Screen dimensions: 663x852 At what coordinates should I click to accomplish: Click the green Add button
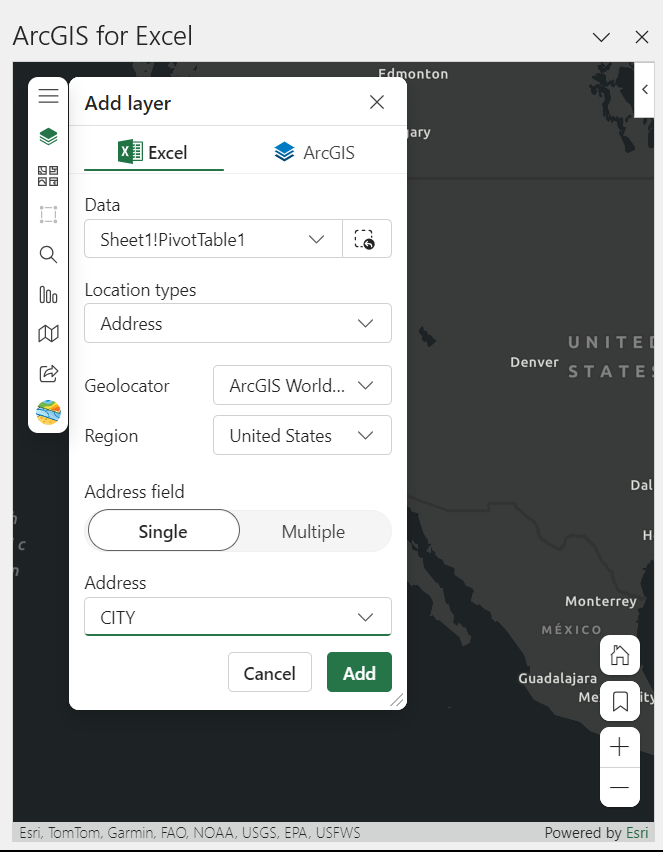tap(359, 673)
